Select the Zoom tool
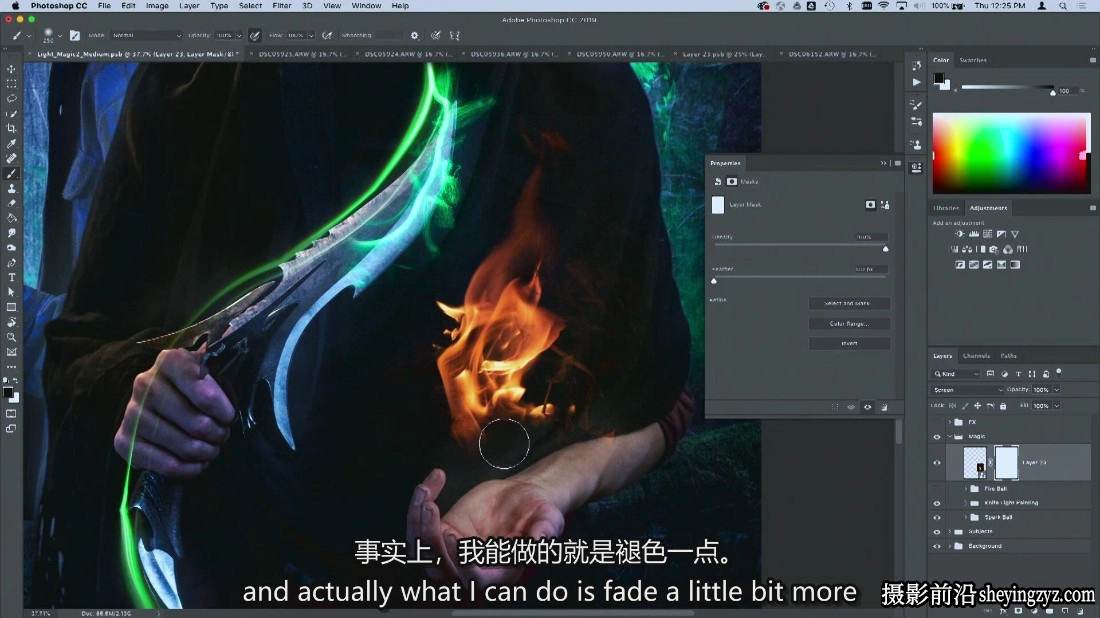The image size is (1100, 618). [11, 337]
